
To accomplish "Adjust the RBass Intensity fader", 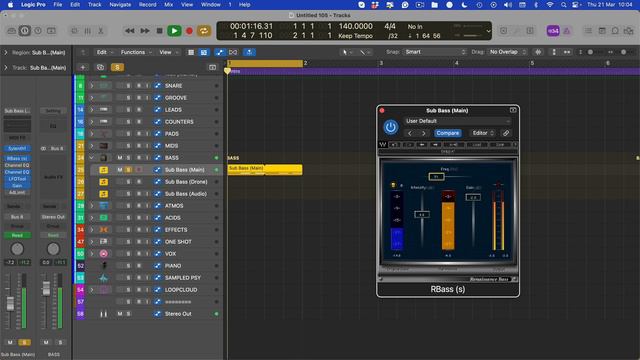I will point(422,214).
